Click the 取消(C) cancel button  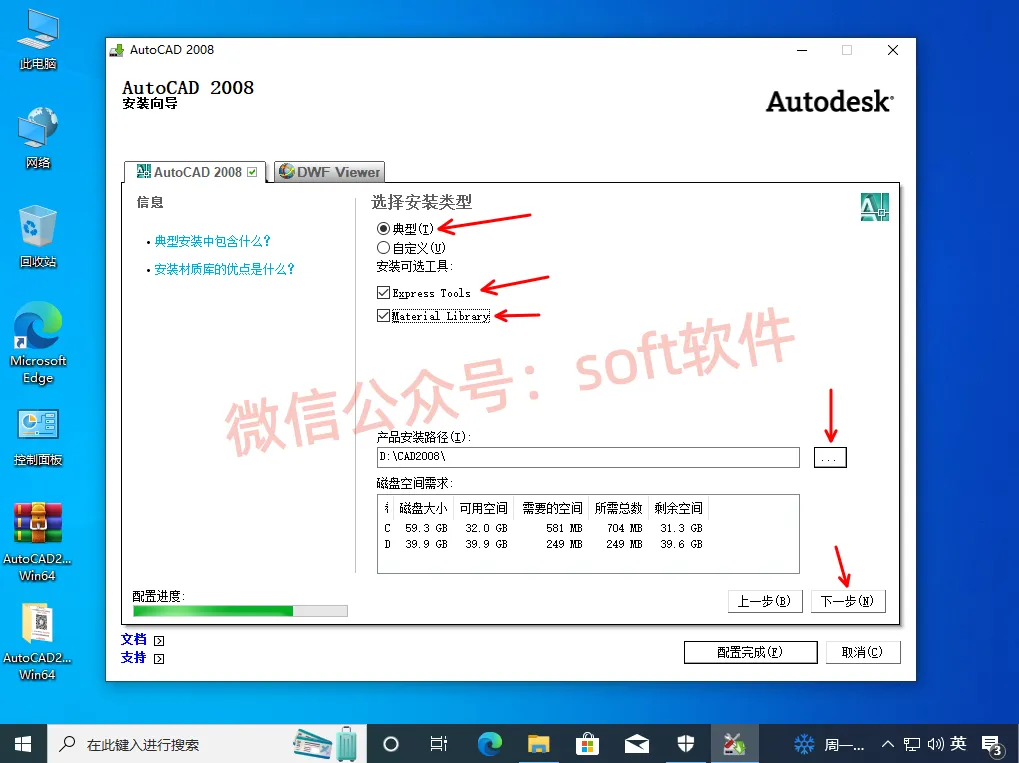tap(863, 652)
